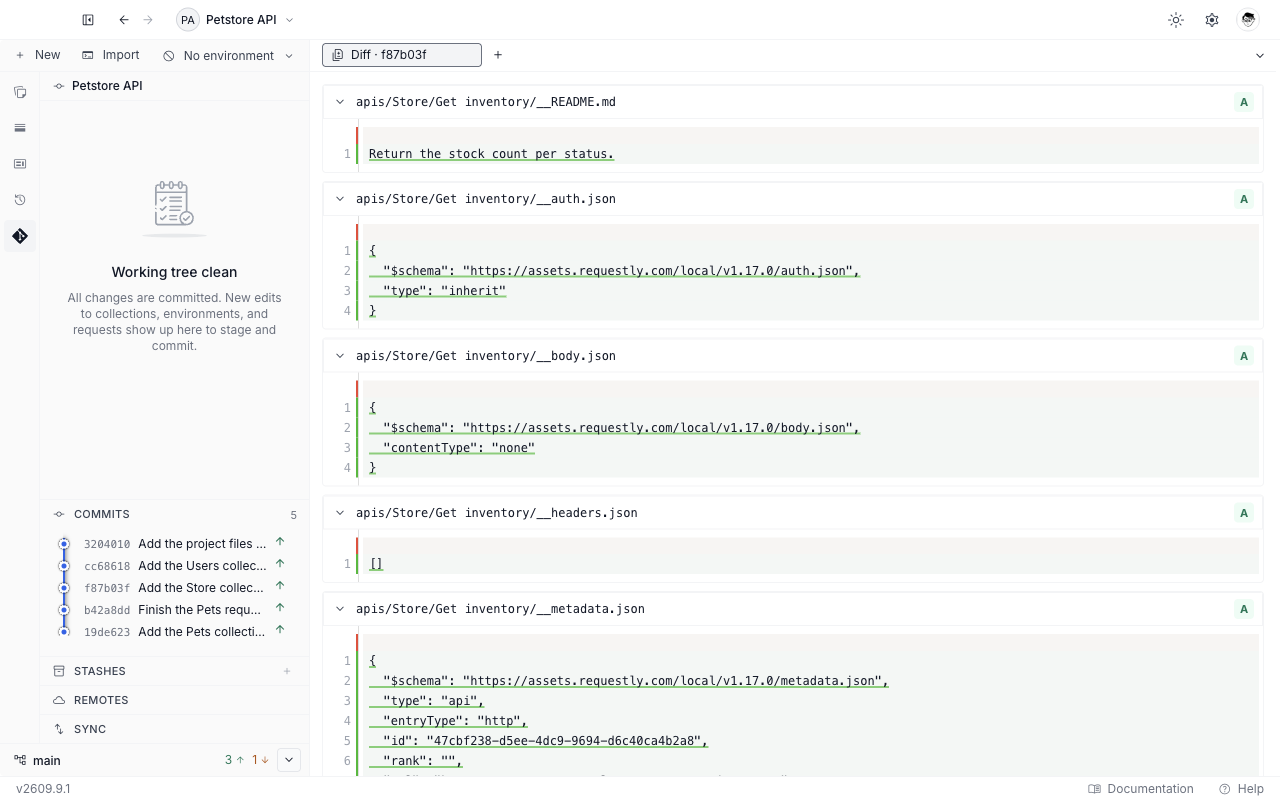Screen dimensions: 1280x800
Task: Click the Petstore API panel header
Action: [175, 86]
